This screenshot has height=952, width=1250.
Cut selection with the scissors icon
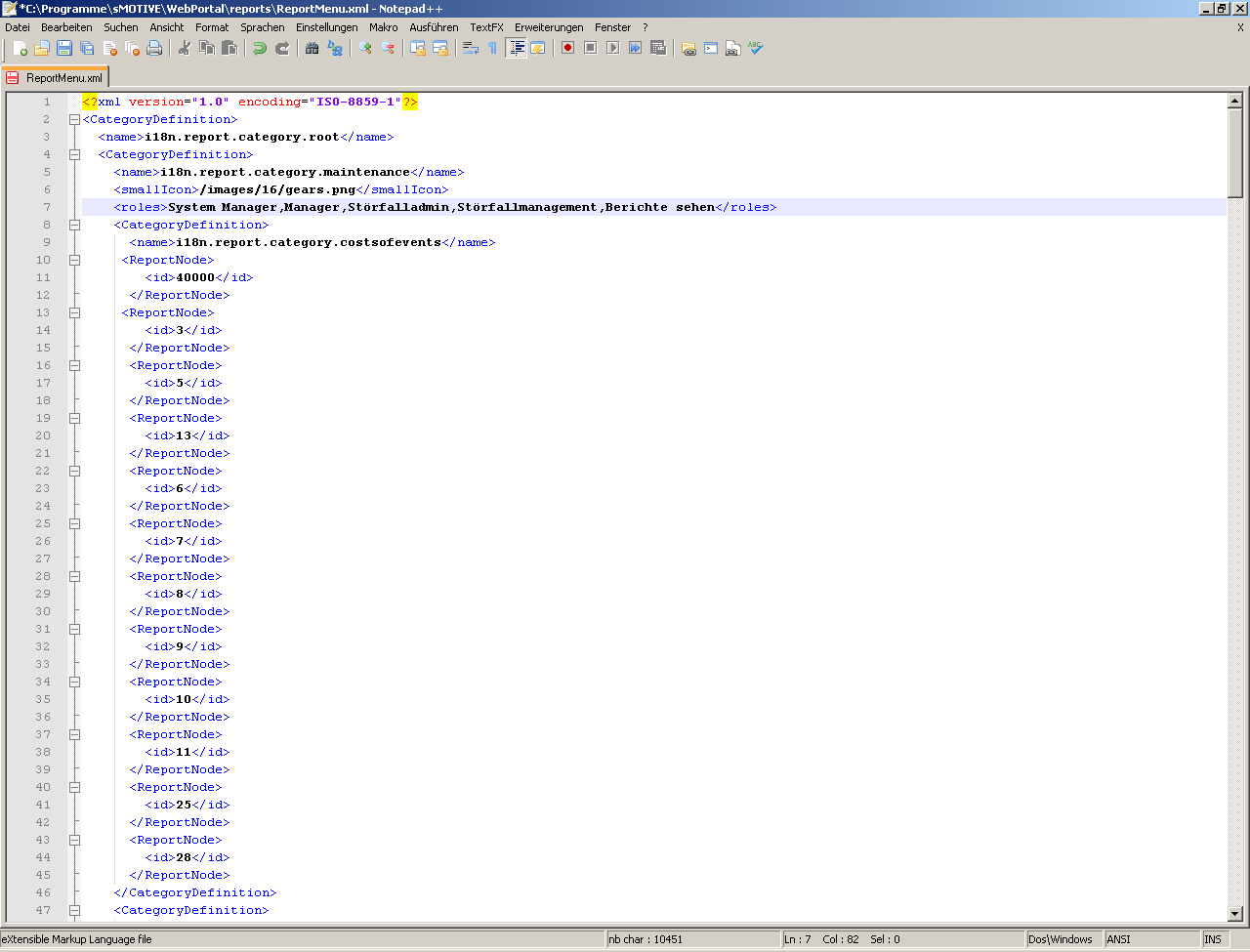[x=185, y=48]
